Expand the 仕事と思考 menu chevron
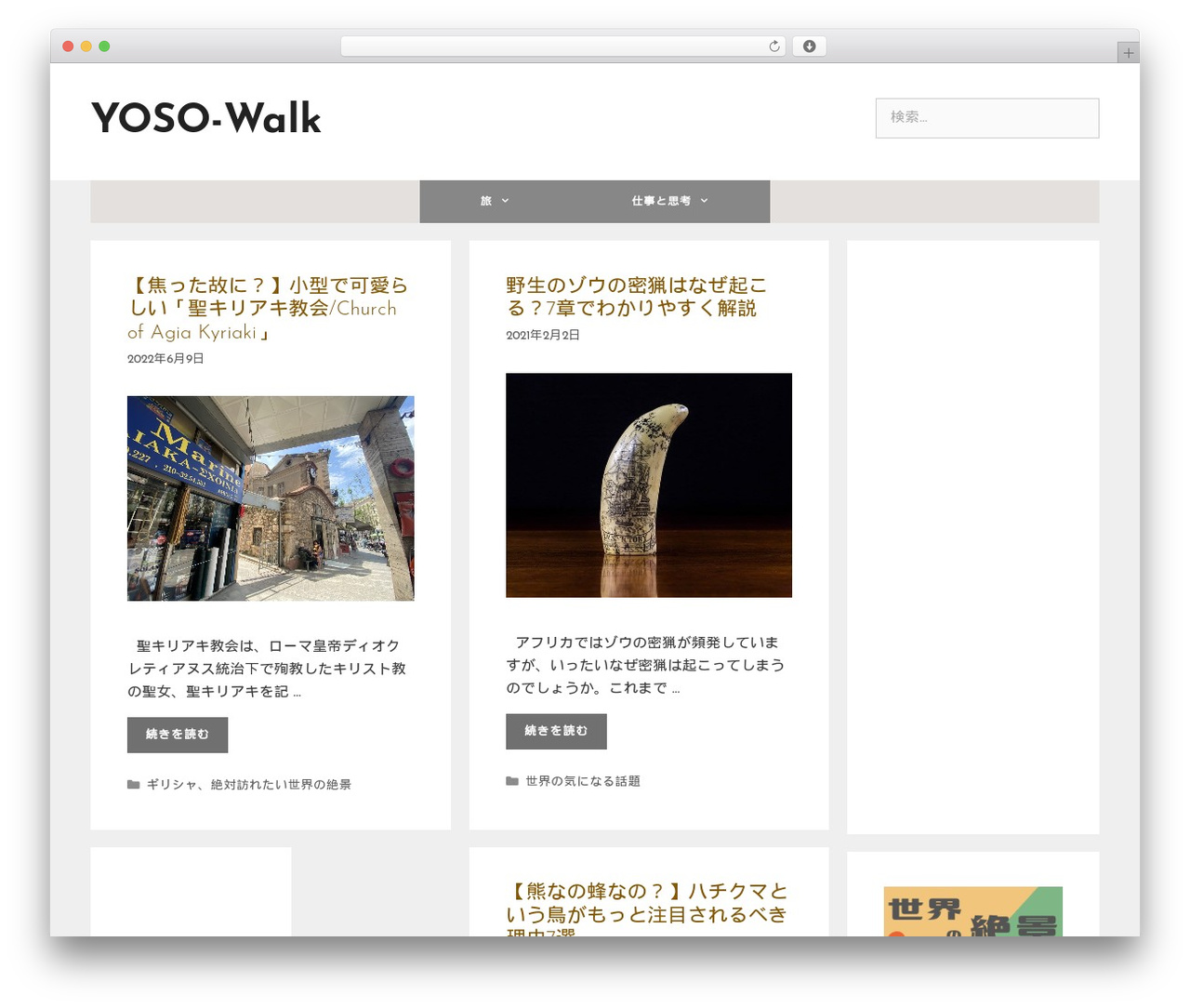This screenshot has height=1008, width=1190. coord(704,201)
